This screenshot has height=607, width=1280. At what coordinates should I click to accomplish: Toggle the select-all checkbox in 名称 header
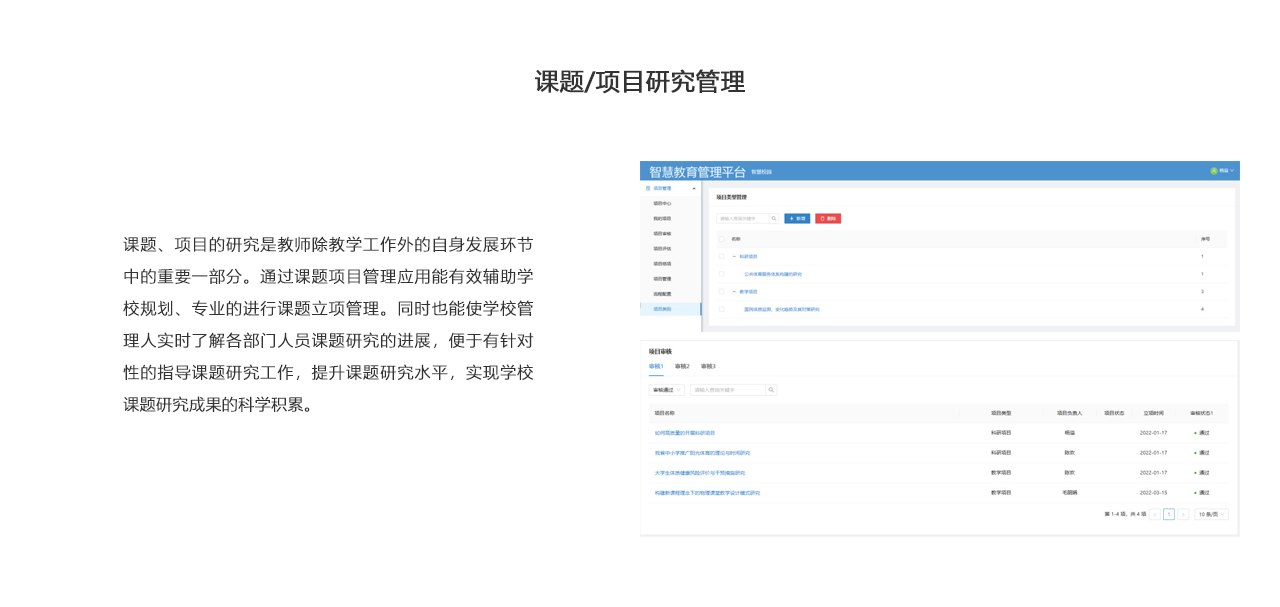[721, 239]
